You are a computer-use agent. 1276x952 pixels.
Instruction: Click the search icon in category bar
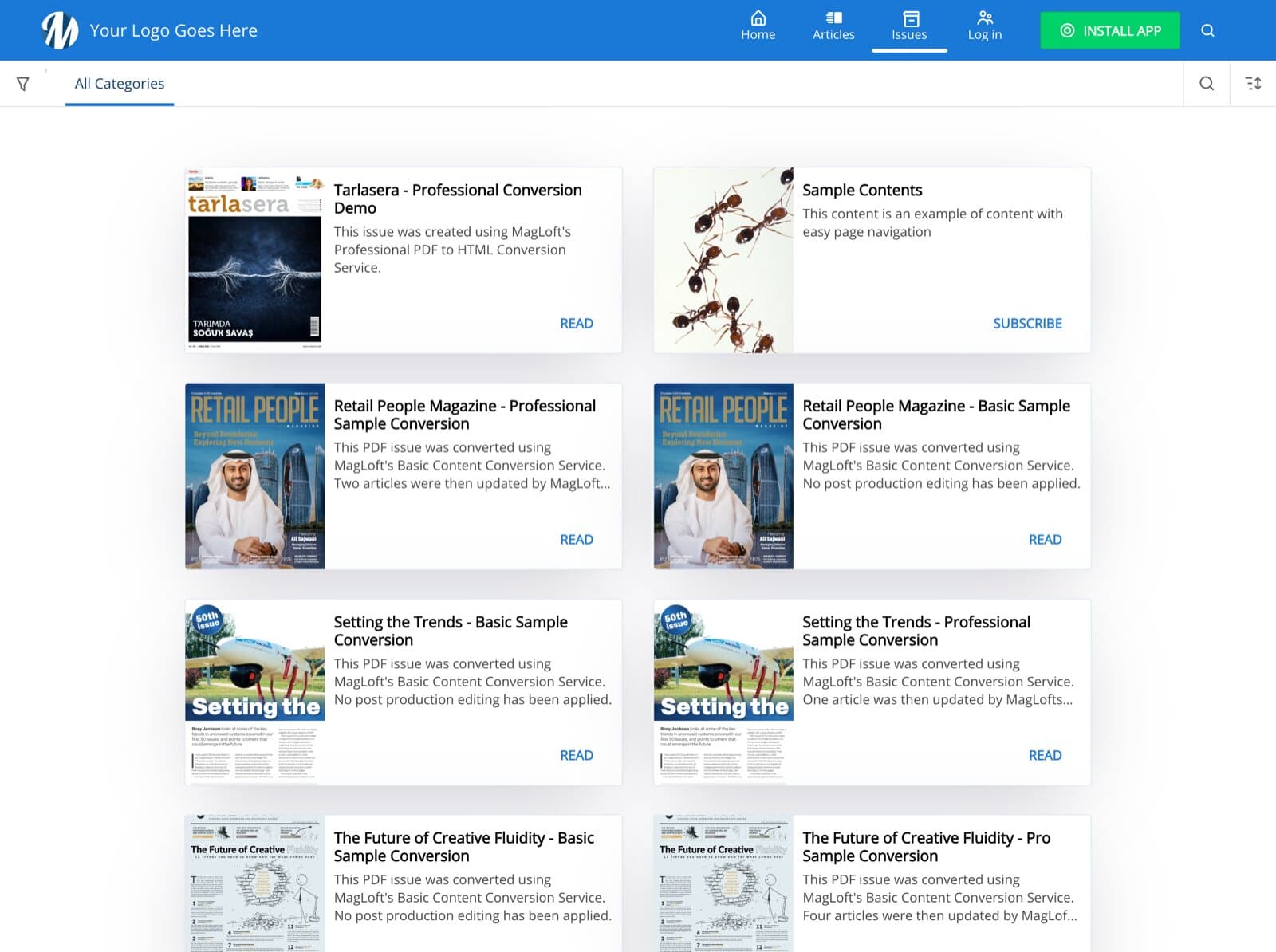(1207, 84)
